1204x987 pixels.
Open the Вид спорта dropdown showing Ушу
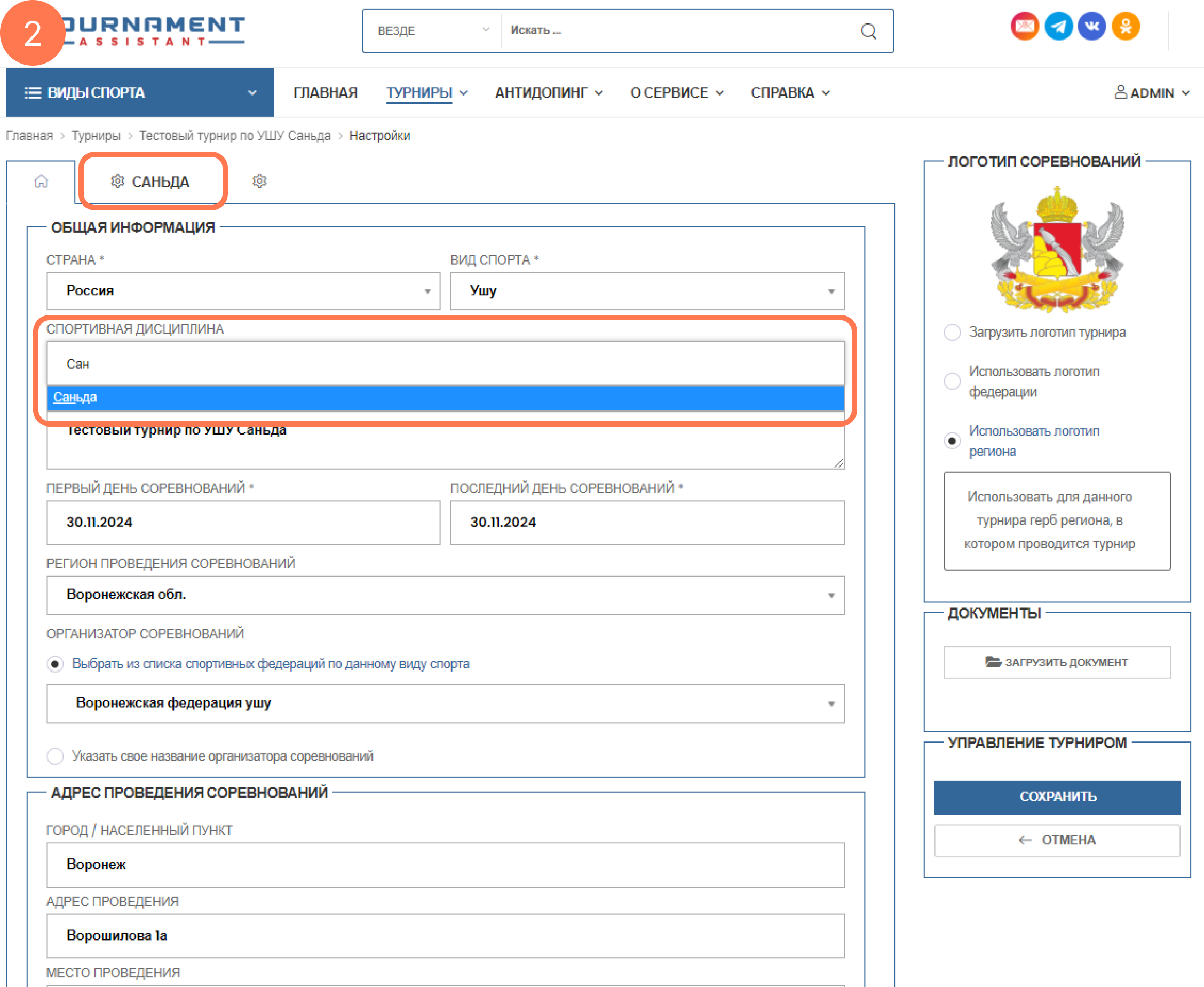(647, 290)
